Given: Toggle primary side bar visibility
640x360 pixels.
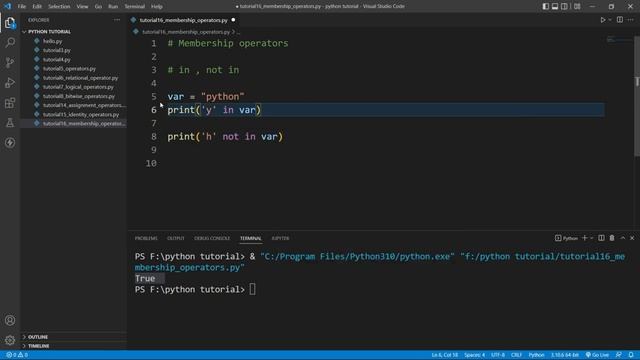Looking at the screenshot, I should (545, 6).
